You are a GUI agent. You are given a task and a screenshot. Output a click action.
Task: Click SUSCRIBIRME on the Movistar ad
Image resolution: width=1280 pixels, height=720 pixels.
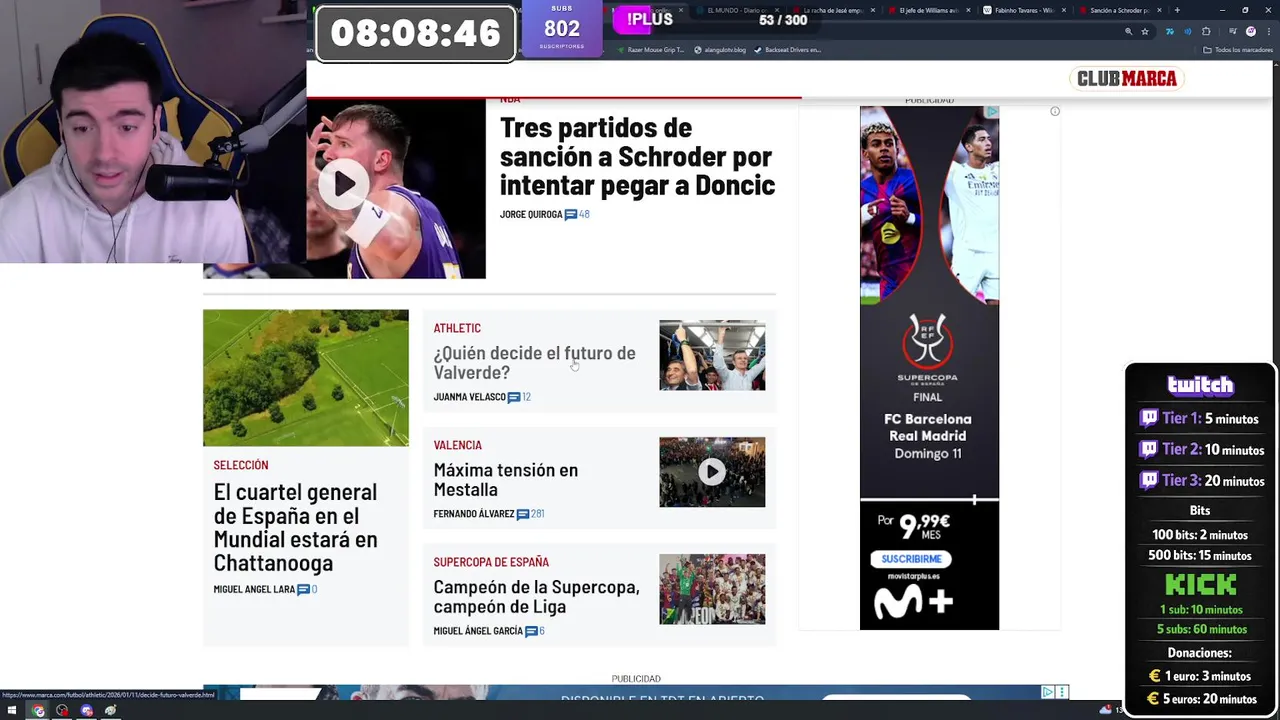coord(911,559)
